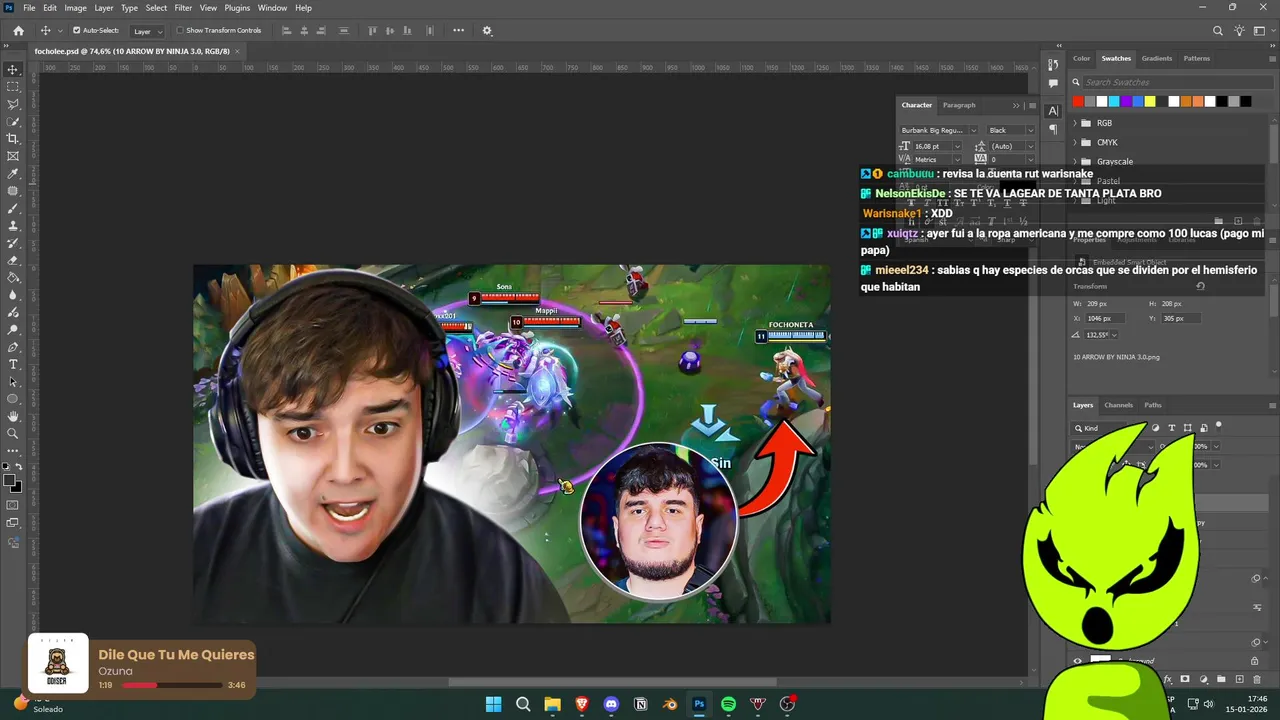Open the Burbank Big font family dropdown

pyautogui.click(x=938, y=130)
